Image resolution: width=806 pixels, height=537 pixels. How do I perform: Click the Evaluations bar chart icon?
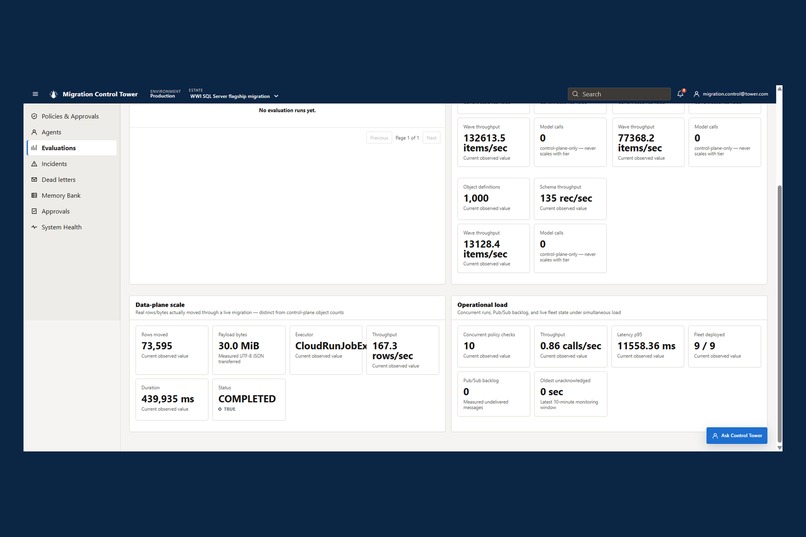pyautogui.click(x=34, y=147)
